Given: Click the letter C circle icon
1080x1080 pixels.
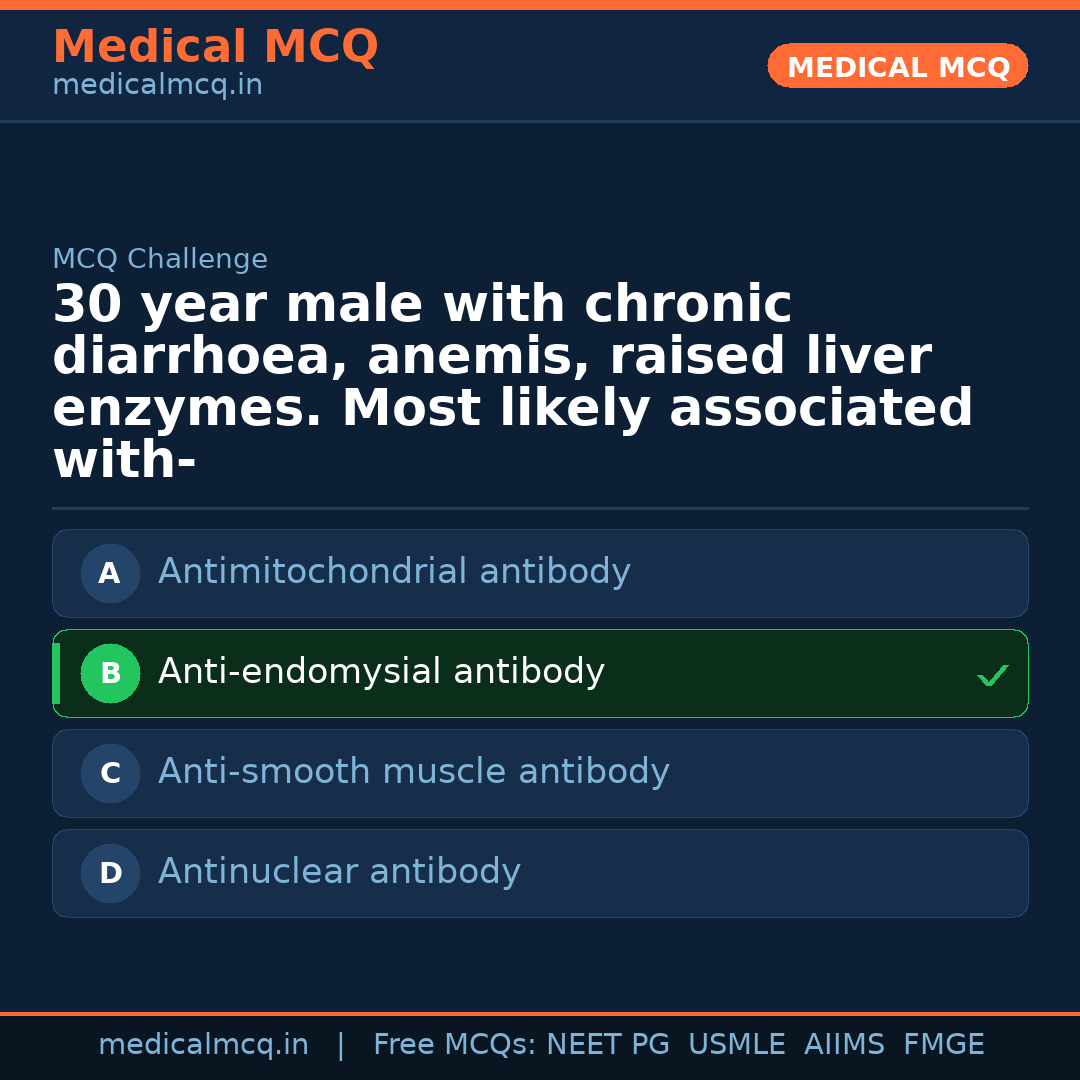Looking at the screenshot, I should [x=110, y=774].
